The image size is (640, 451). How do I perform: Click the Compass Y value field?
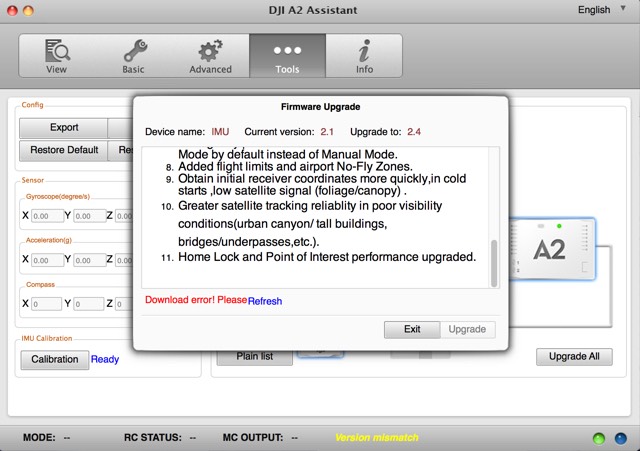coord(89,304)
